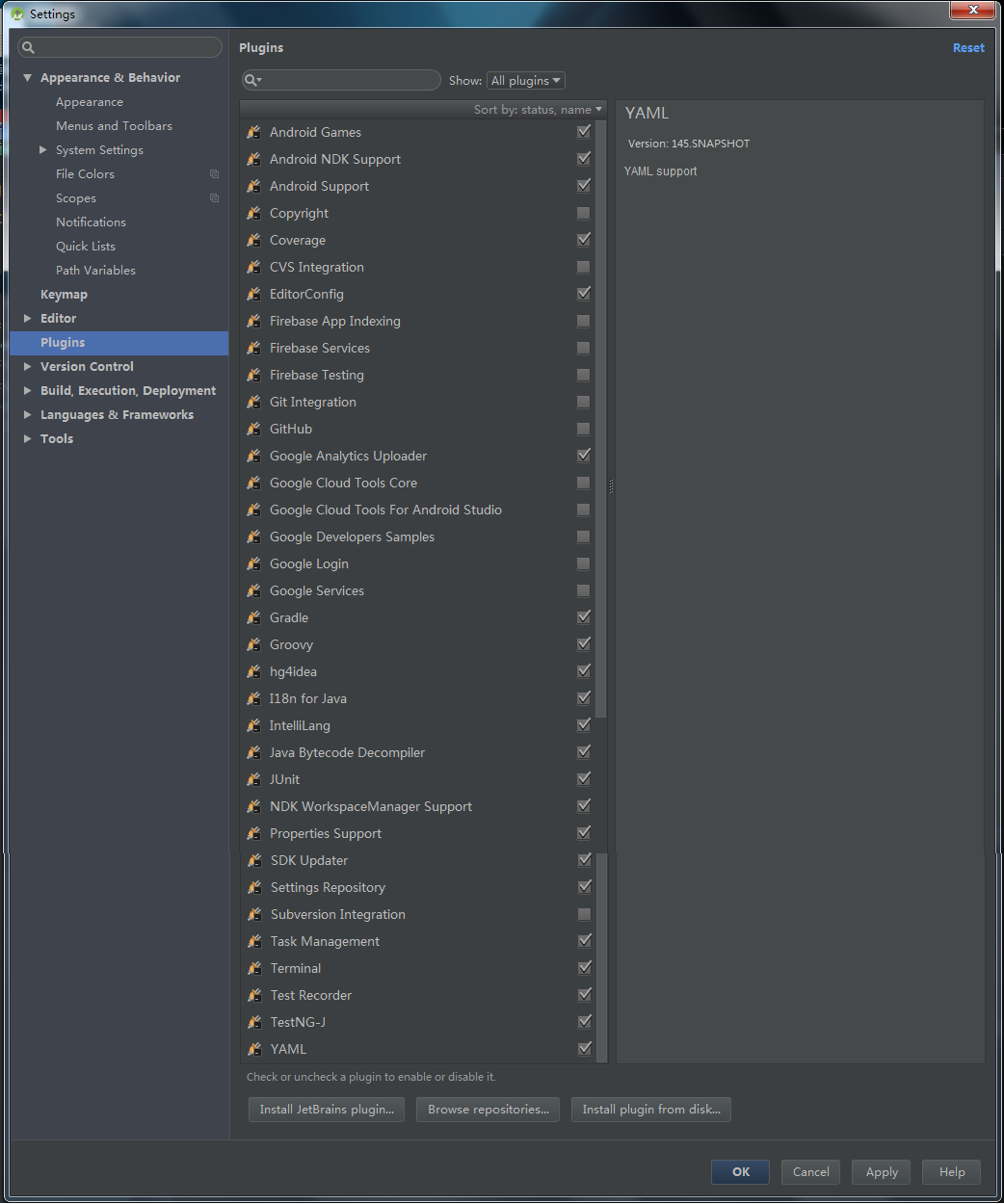
Task: Click the search magnifier icon in plugins filter
Action: [x=252, y=81]
